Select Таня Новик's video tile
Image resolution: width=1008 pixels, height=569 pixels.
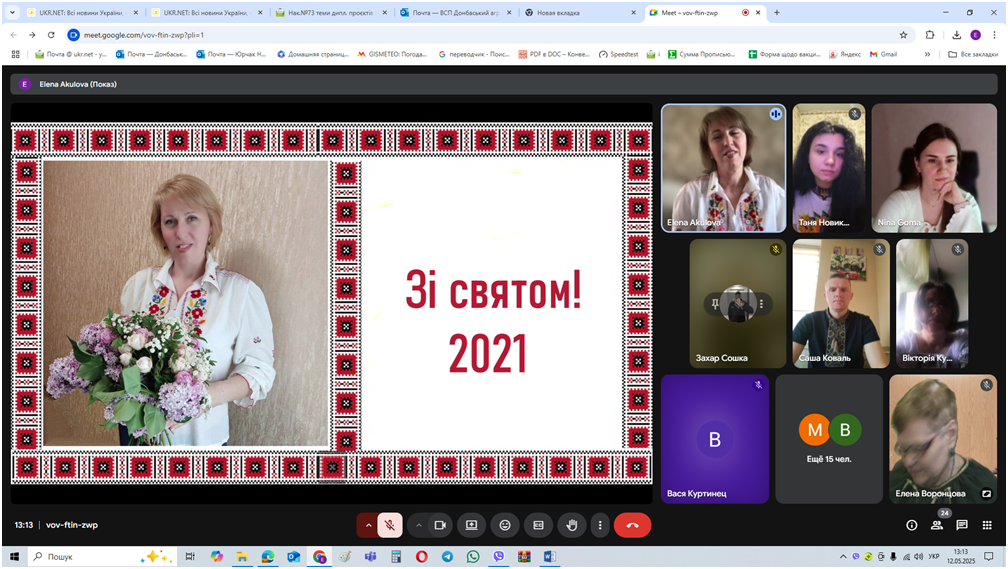pyautogui.click(x=829, y=168)
